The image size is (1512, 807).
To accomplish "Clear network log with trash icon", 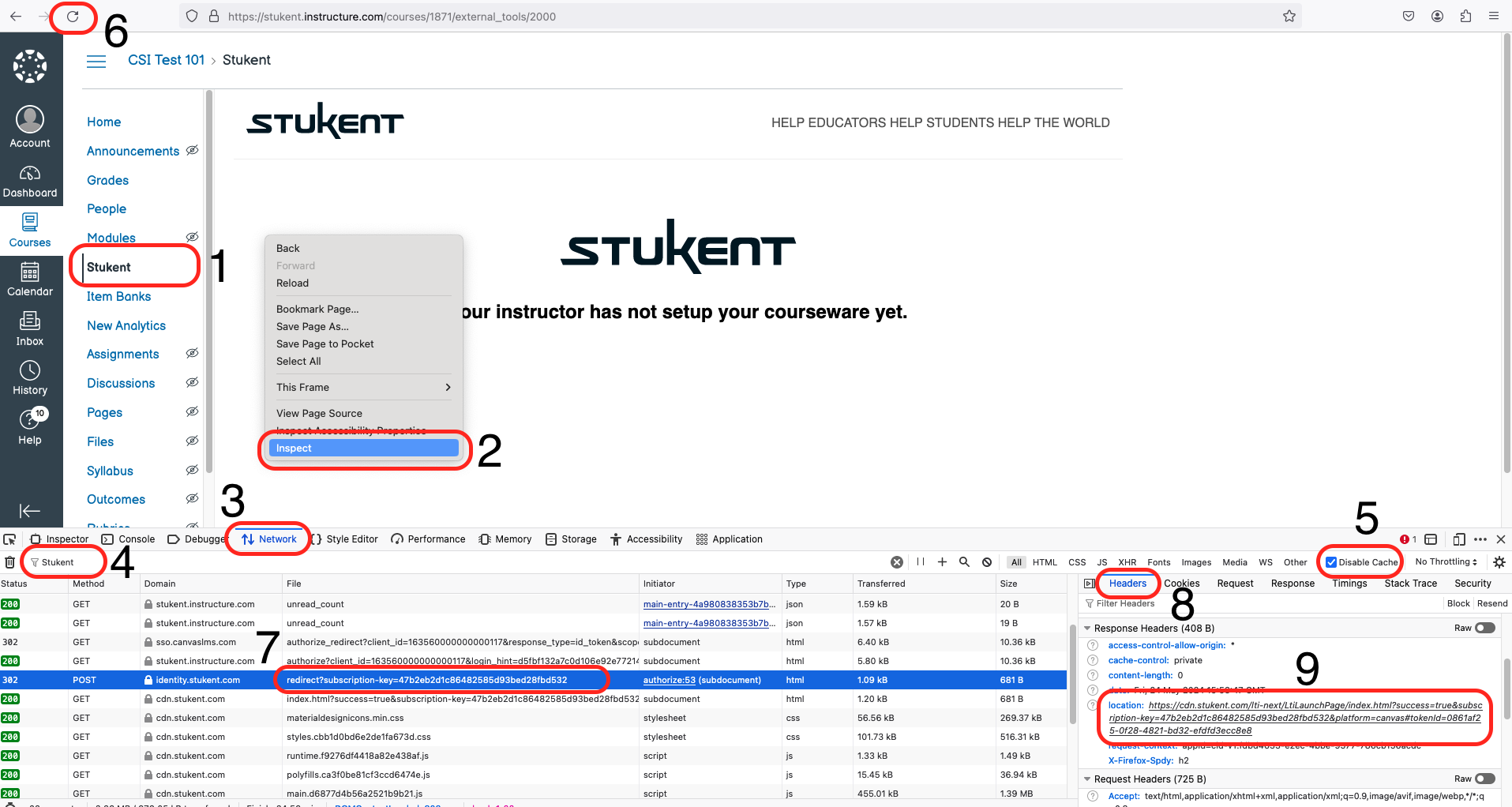I will point(9,562).
